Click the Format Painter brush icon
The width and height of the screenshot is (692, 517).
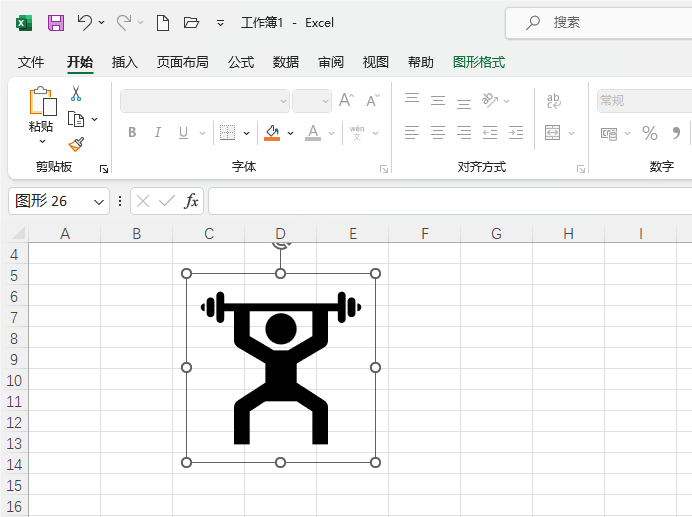point(76,144)
